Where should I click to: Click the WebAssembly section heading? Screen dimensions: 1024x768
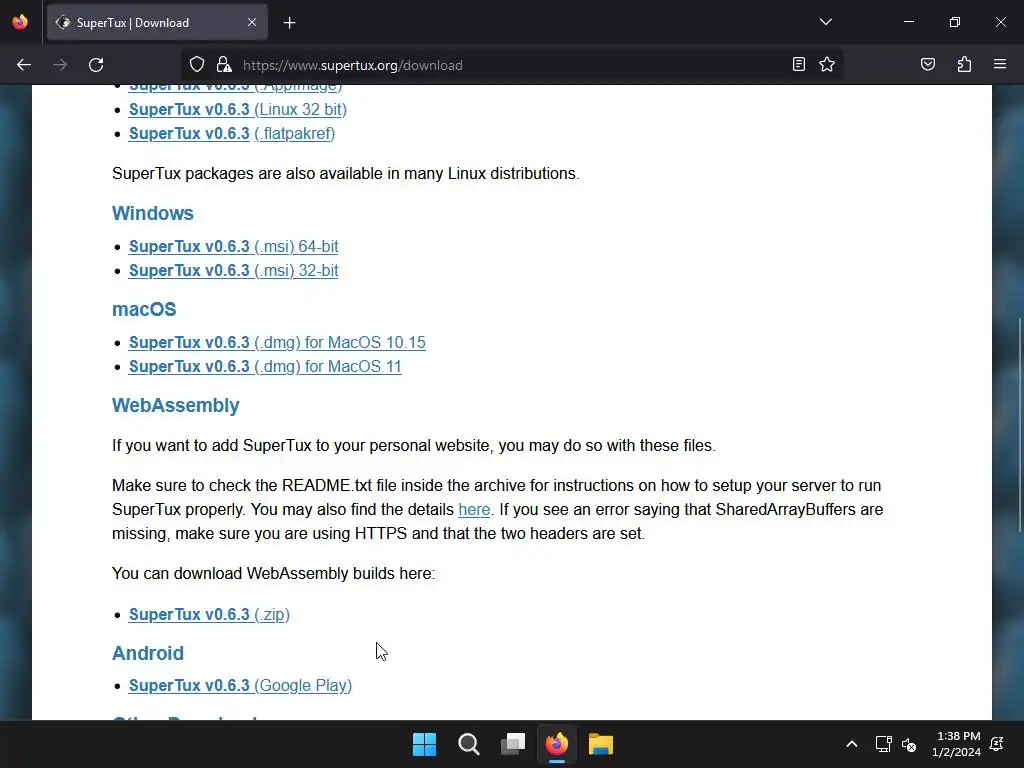tap(176, 405)
